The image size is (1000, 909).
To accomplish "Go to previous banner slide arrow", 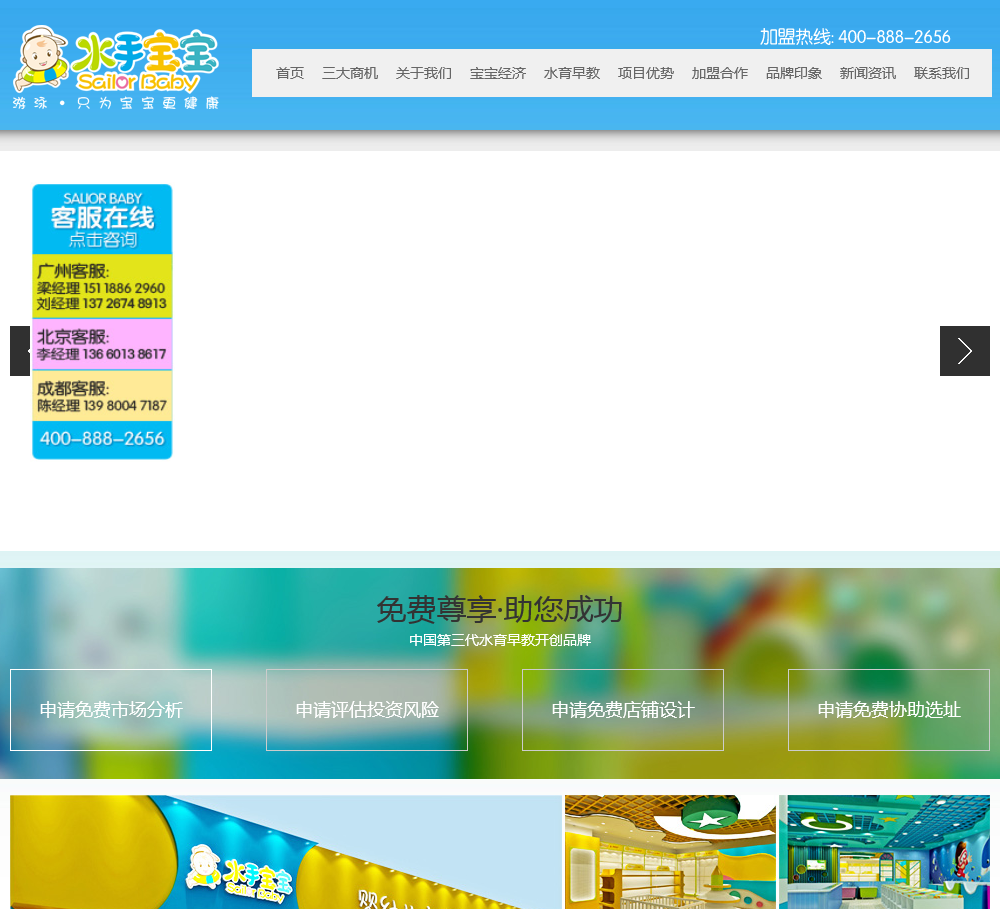I will [20, 351].
